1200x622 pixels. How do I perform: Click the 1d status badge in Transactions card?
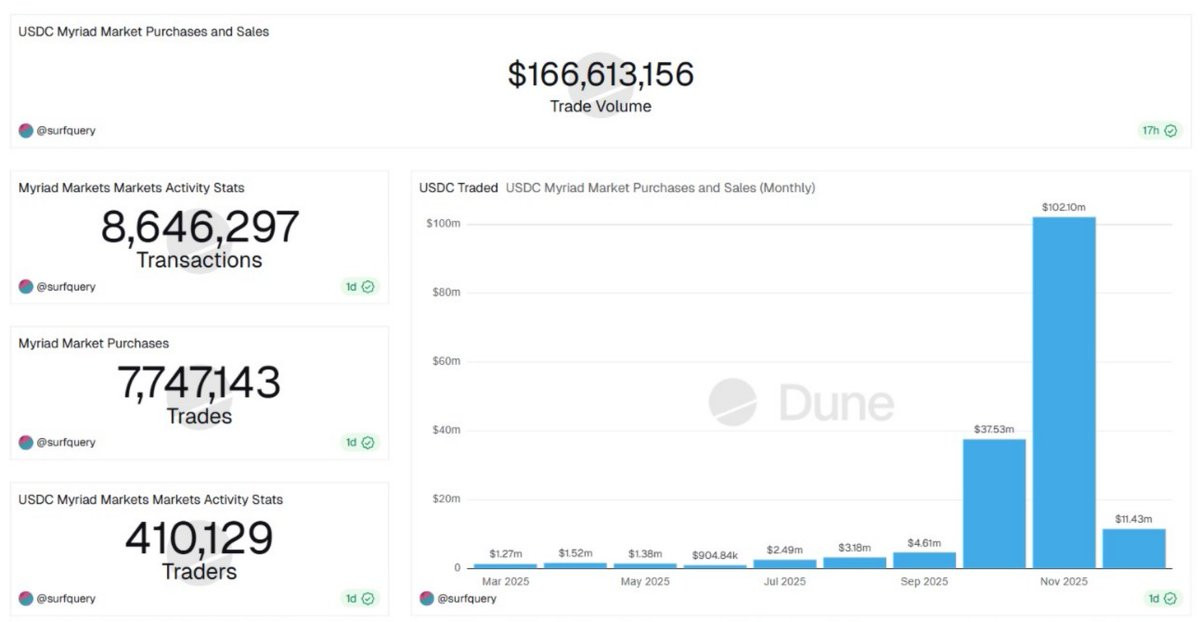pos(360,286)
